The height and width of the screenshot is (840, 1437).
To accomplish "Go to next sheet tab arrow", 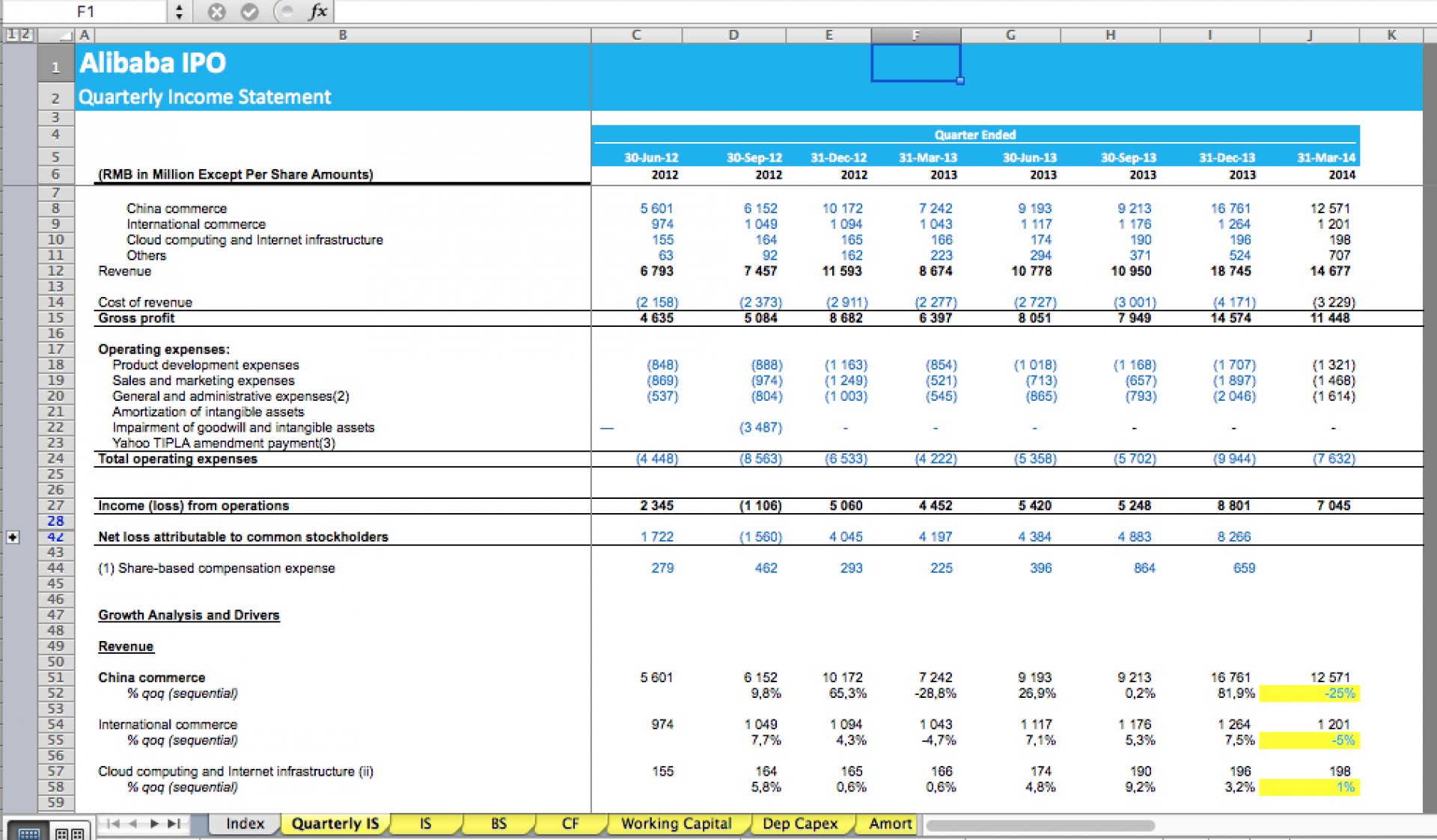I will click(154, 824).
